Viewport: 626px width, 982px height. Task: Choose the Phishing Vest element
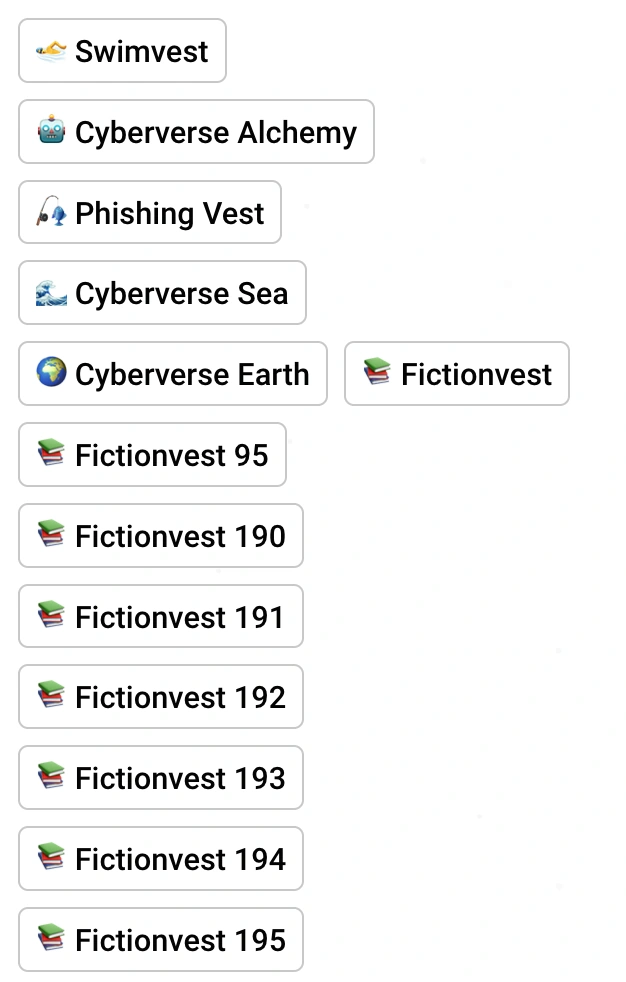click(149, 212)
